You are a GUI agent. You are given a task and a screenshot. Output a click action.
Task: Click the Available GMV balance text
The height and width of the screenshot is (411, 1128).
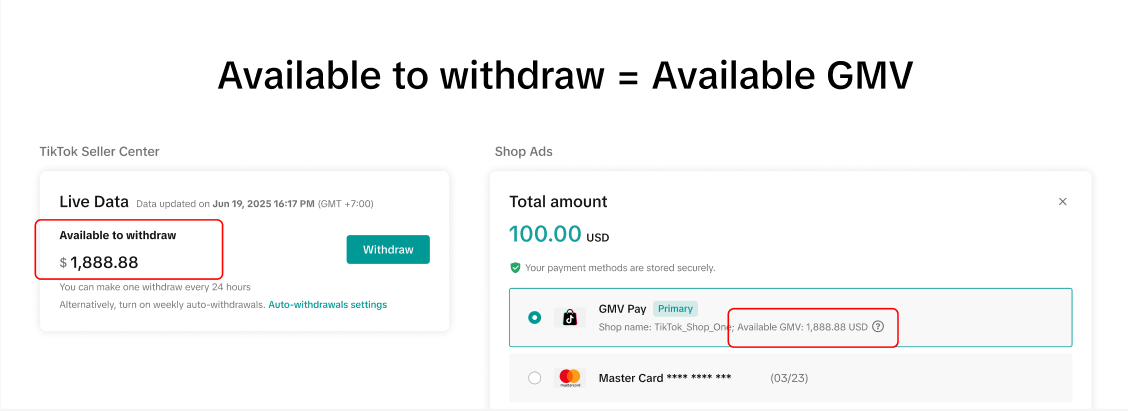(802, 327)
